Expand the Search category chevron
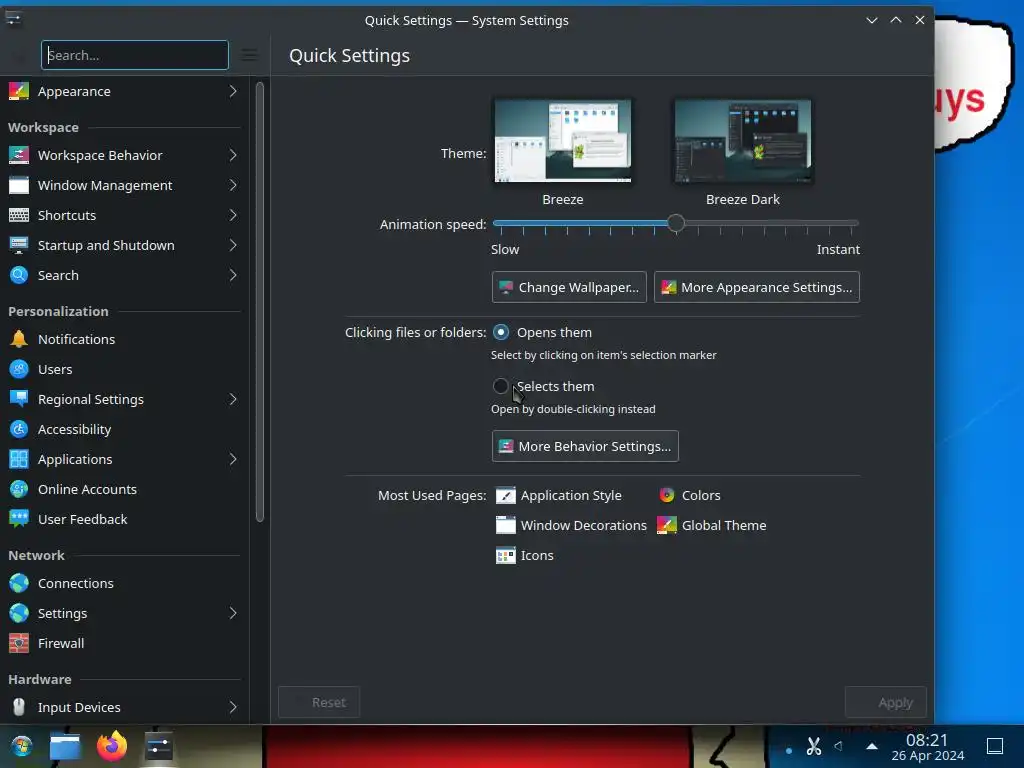This screenshot has height=768, width=1024. click(x=232, y=275)
